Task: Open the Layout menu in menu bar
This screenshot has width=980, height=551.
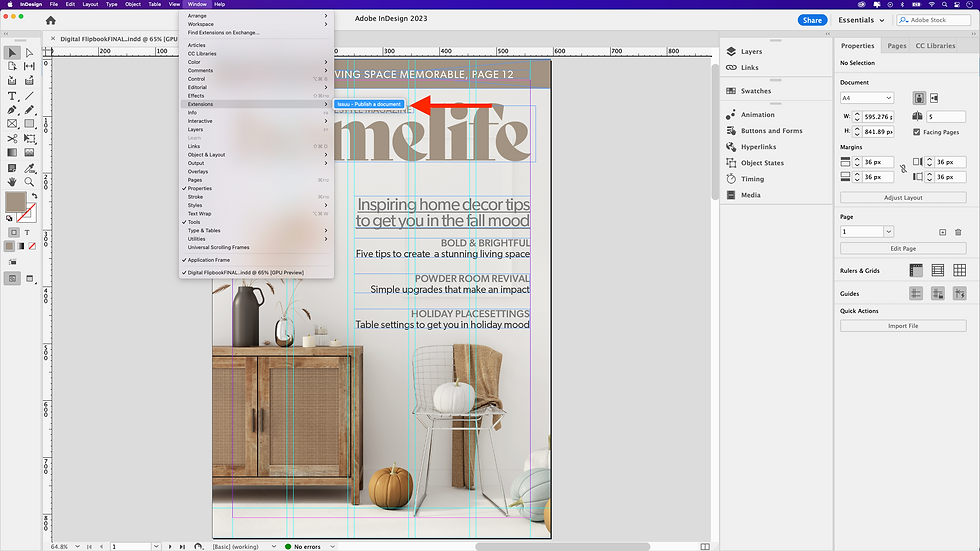Action: [91, 4]
